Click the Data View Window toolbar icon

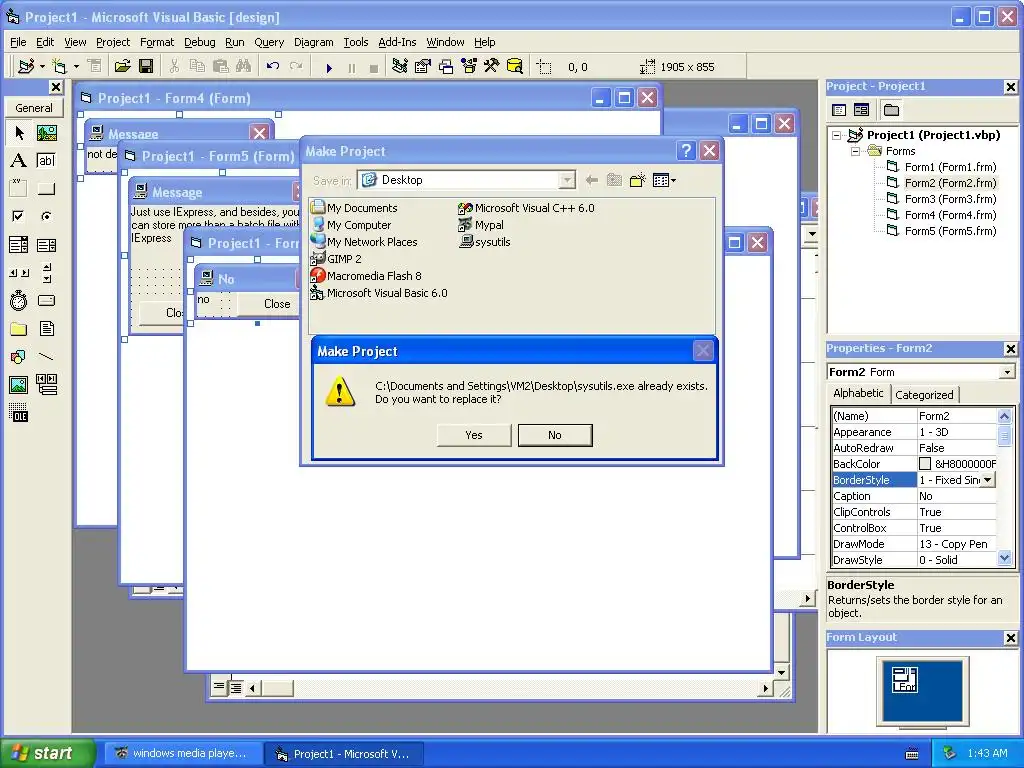(515, 67)
